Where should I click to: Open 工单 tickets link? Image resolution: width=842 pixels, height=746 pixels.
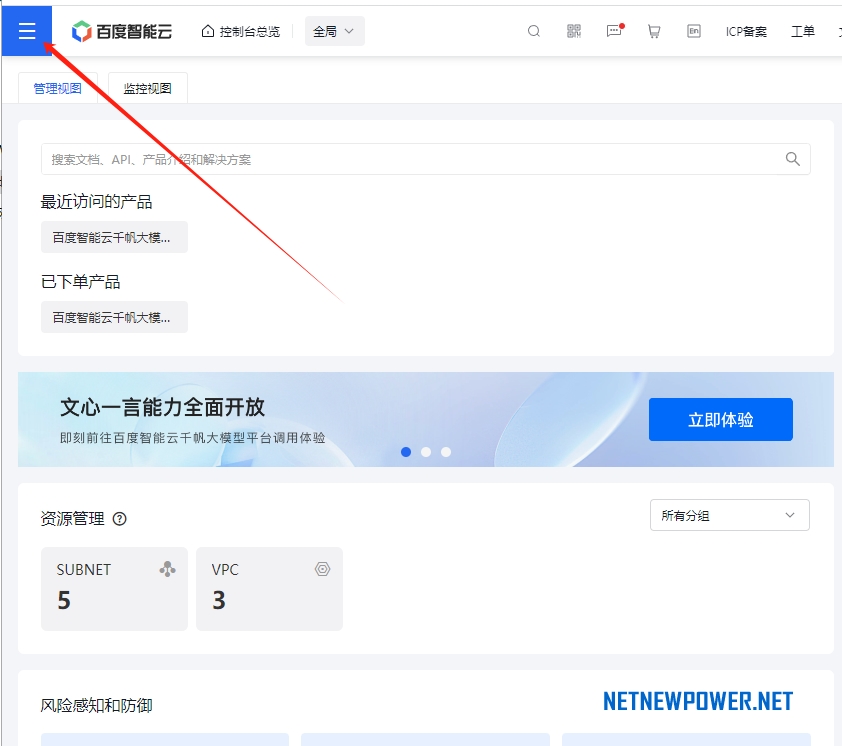pyautogui.click(x=803, y=31)
